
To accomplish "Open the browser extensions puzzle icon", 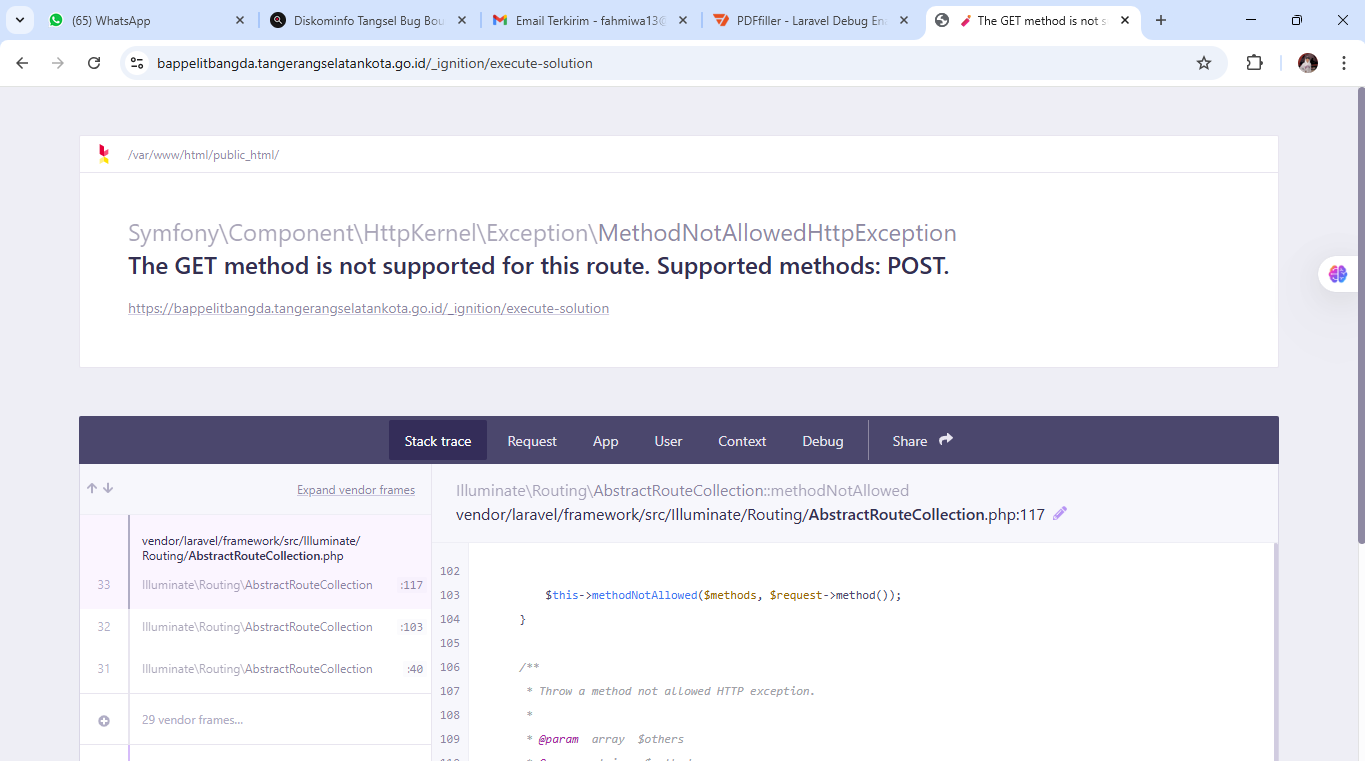I will coord(1254,63).
